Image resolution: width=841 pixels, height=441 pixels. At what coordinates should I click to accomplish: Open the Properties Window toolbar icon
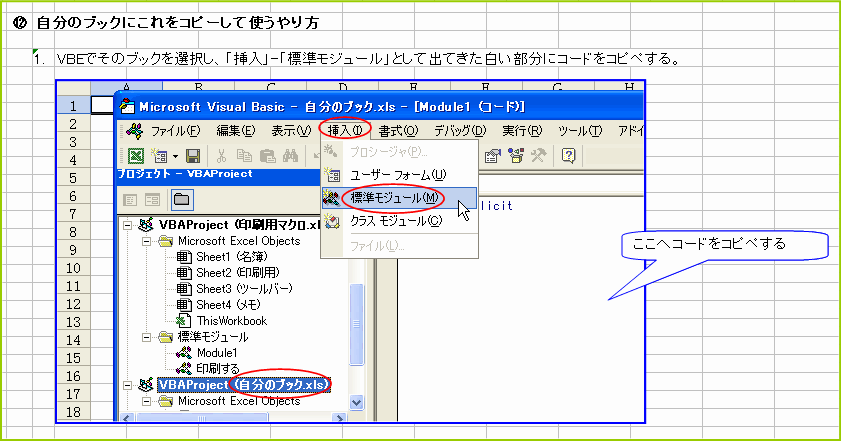click(492, 156)
